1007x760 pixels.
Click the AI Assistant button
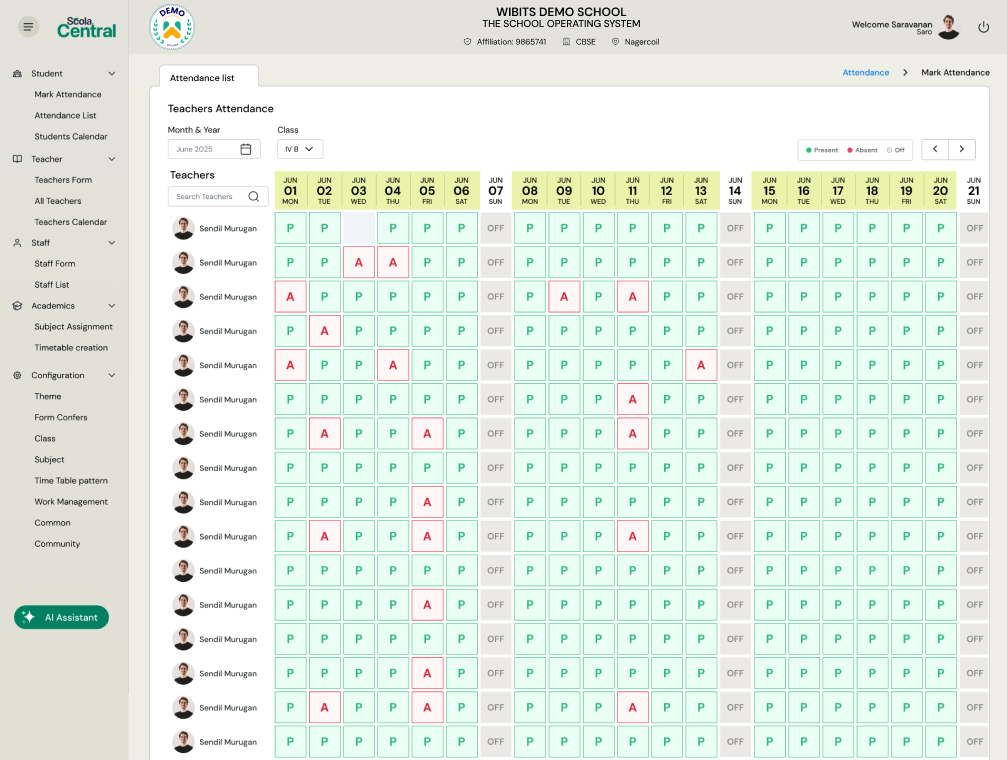pos(61,617)
